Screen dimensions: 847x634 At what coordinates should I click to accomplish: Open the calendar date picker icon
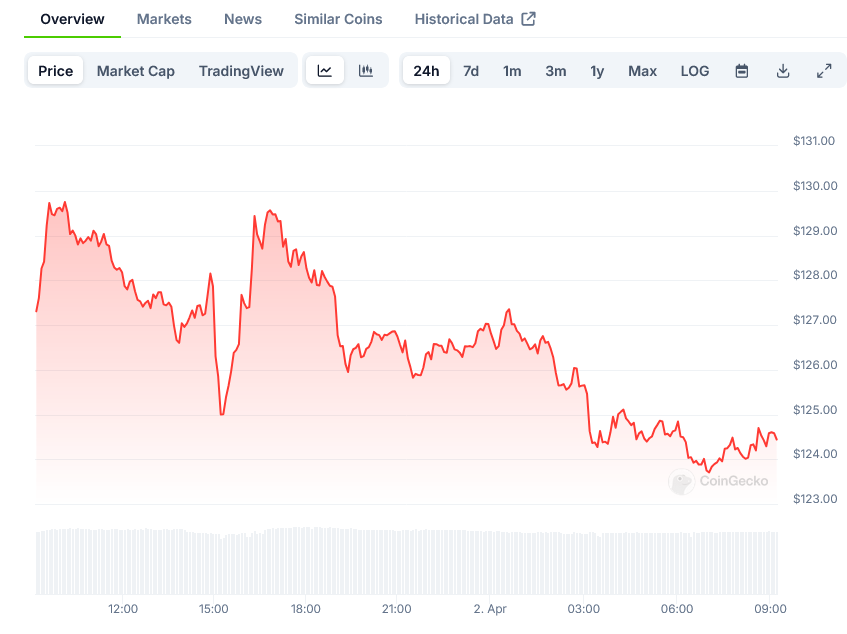(x=741, y=70)
